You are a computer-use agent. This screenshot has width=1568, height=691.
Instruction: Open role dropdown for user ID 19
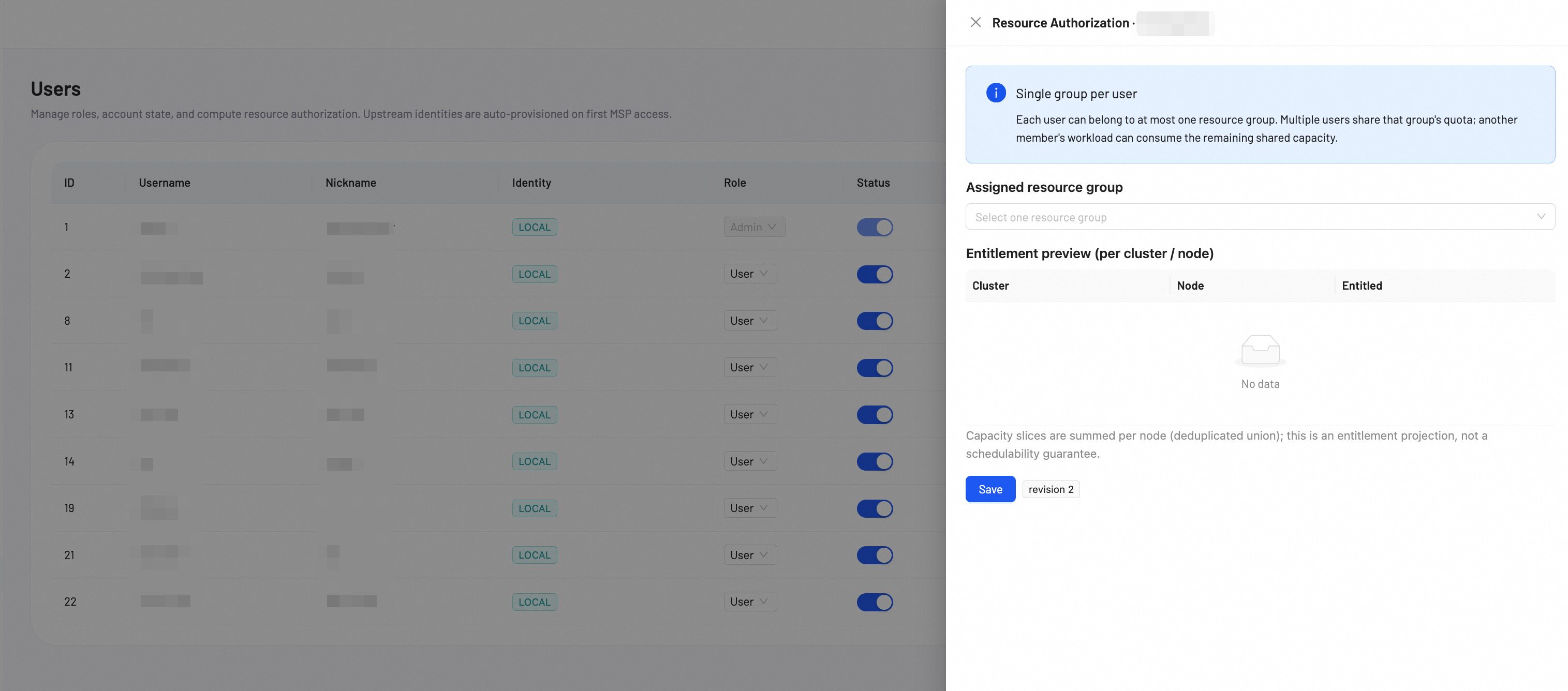[x=750, y=508]
